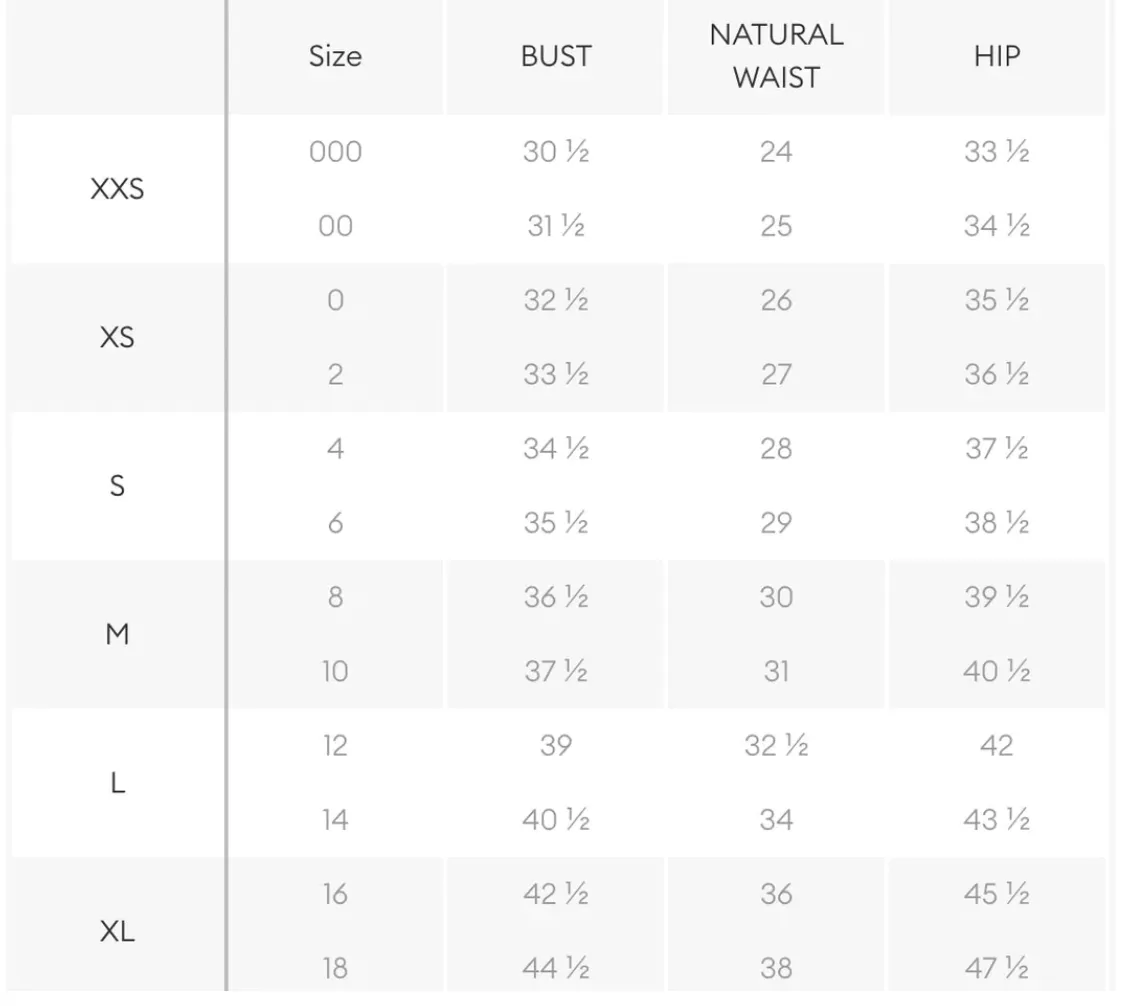
Task: Click bust value 39 for size 12
Action: 556,745
